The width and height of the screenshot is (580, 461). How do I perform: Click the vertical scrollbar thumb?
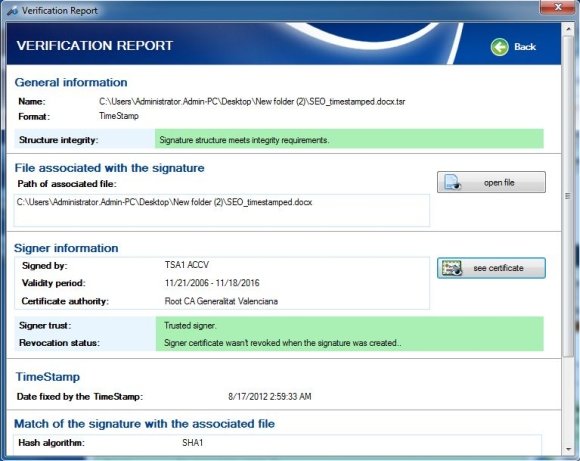(568, 196)
